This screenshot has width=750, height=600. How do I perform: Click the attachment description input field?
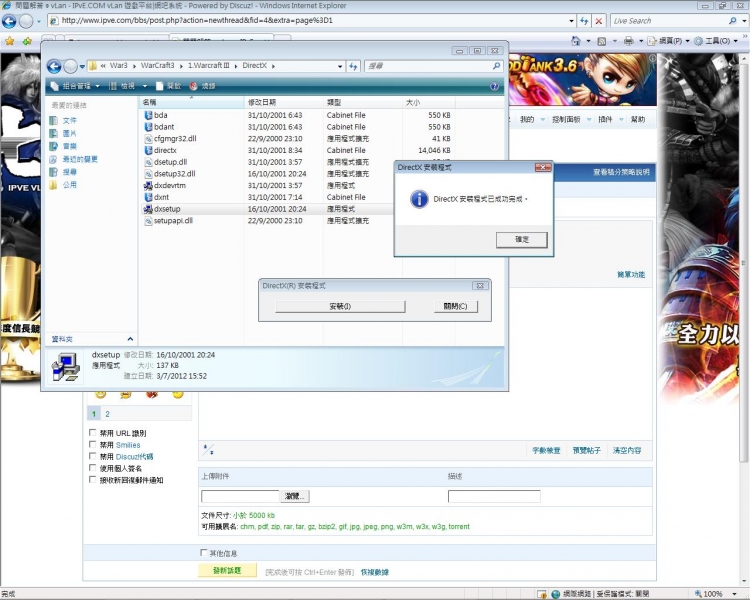[494, 496]
